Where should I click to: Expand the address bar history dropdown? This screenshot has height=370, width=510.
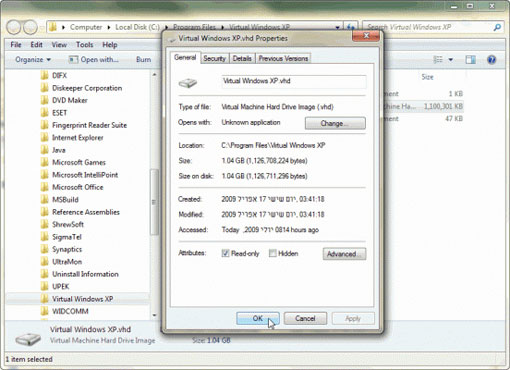click(x=337, y=27)
